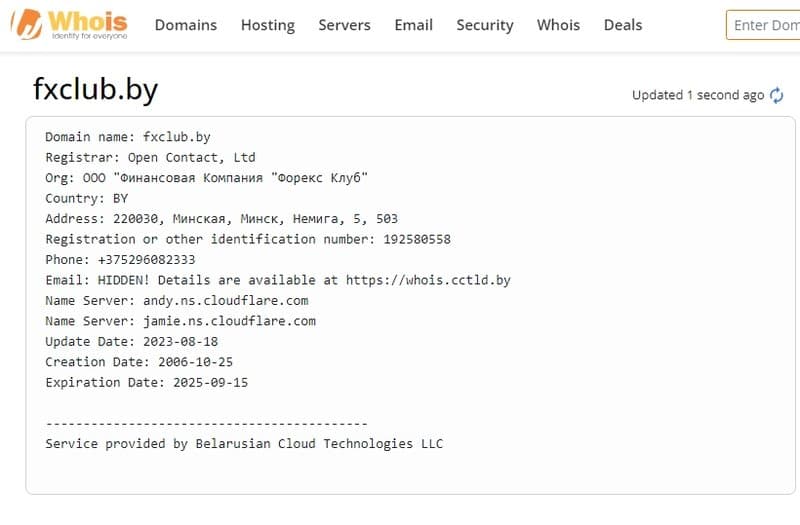Viewport: 800px width, 525px height.
Task: Click the fxclub.by page heading
Action: click(x=95, y=90)
